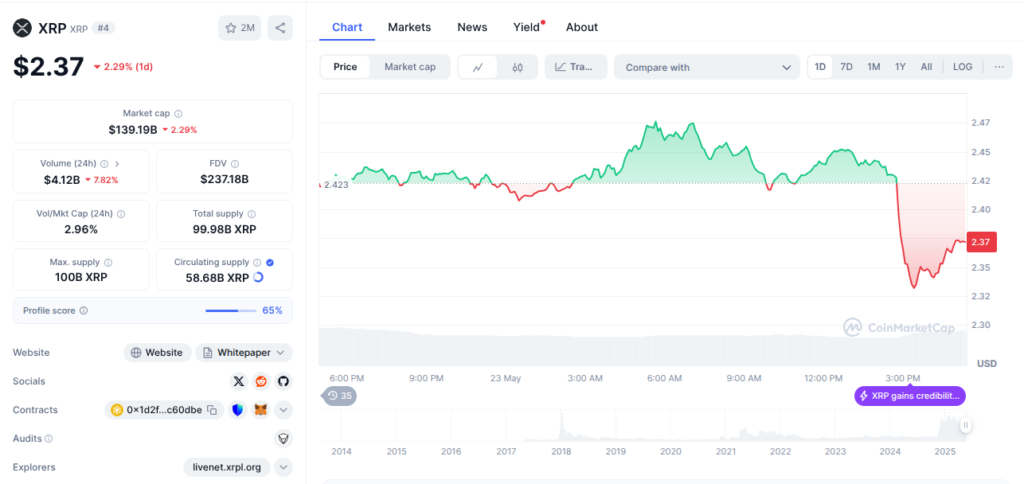
Task: Click the #4 rank badge
Action: [x=103, y=28]
